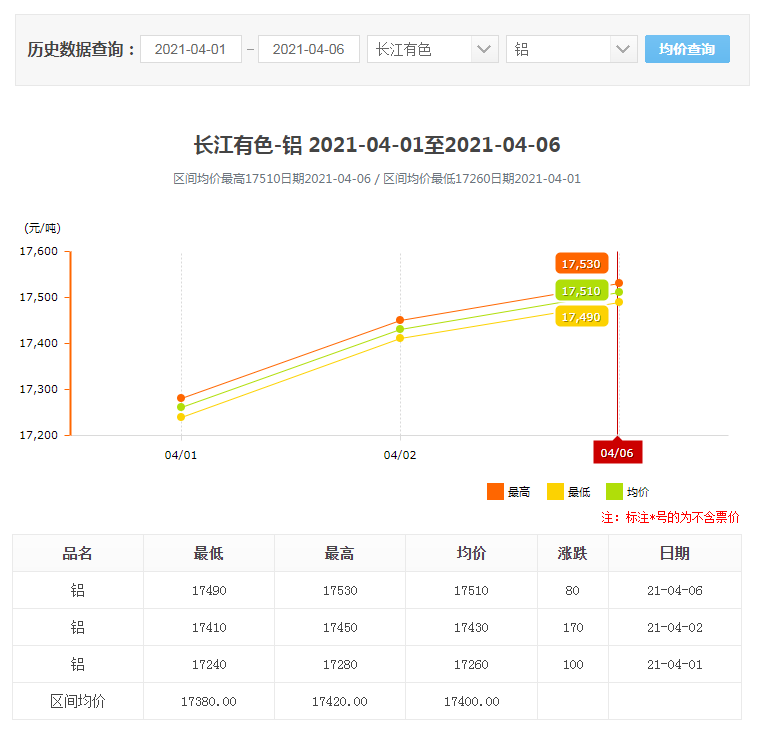Screen dimensions: 782x732
Task: Click the 历史数据查询 label
Action: pyautogui.click(x=81, y=49)
